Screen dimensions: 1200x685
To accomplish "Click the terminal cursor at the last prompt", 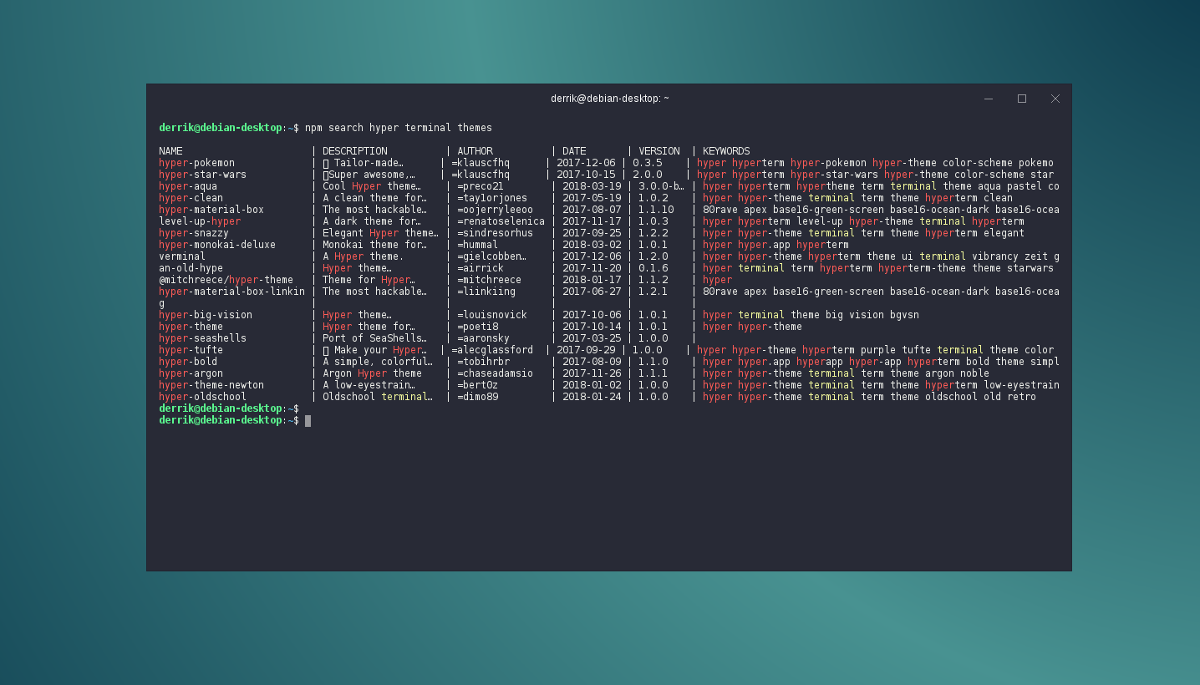I will pos(308,420).
